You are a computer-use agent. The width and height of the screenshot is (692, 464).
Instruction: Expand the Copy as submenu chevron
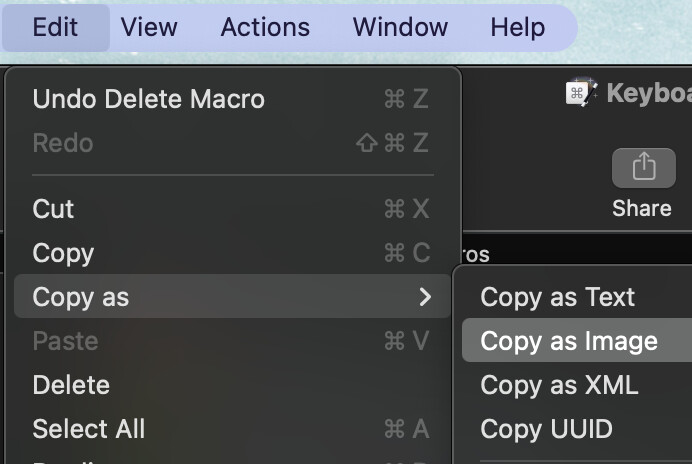coord(425,297)
